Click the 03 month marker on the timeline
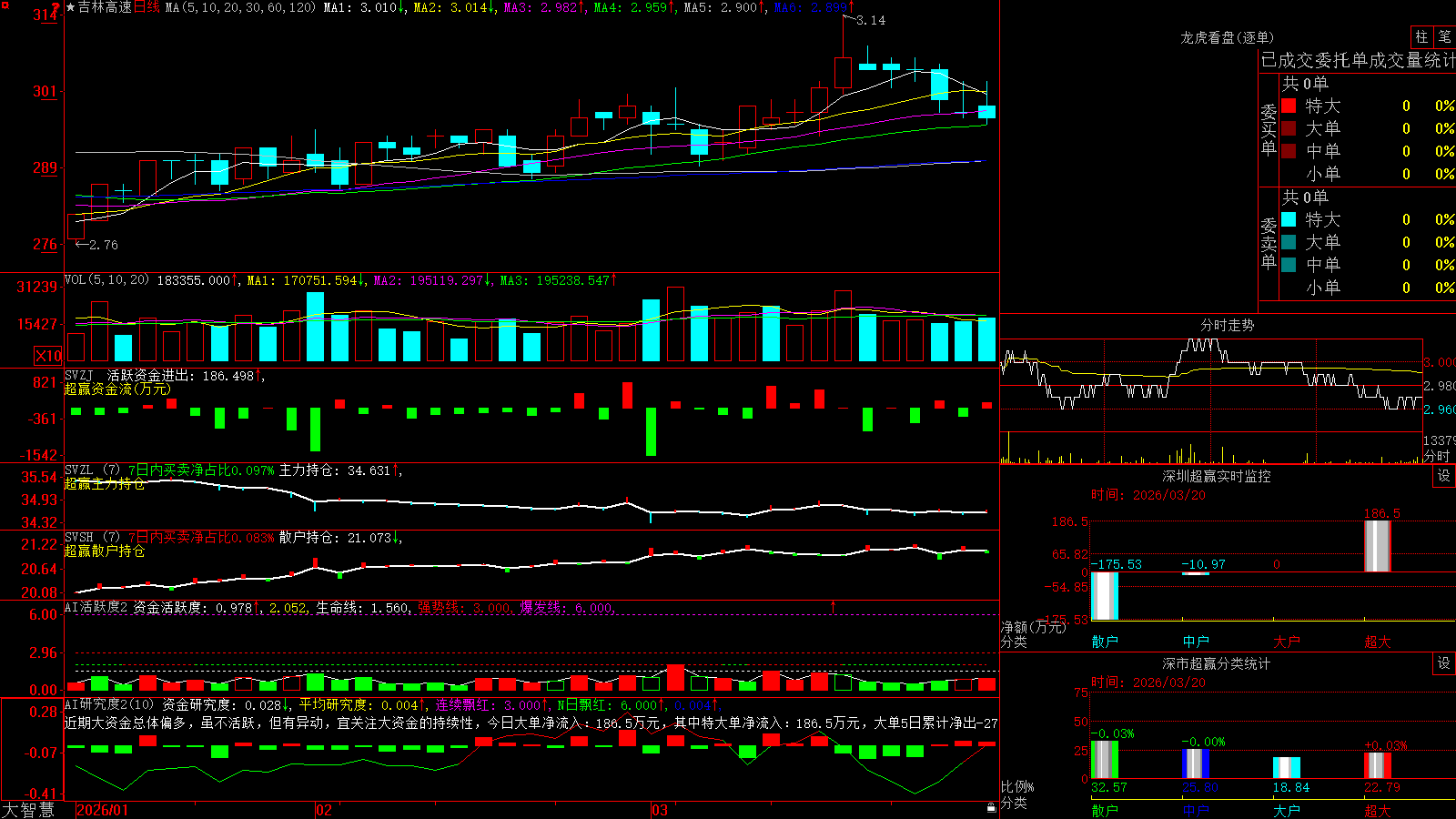This screenshot has height=819, width=1456. [660, 810]
